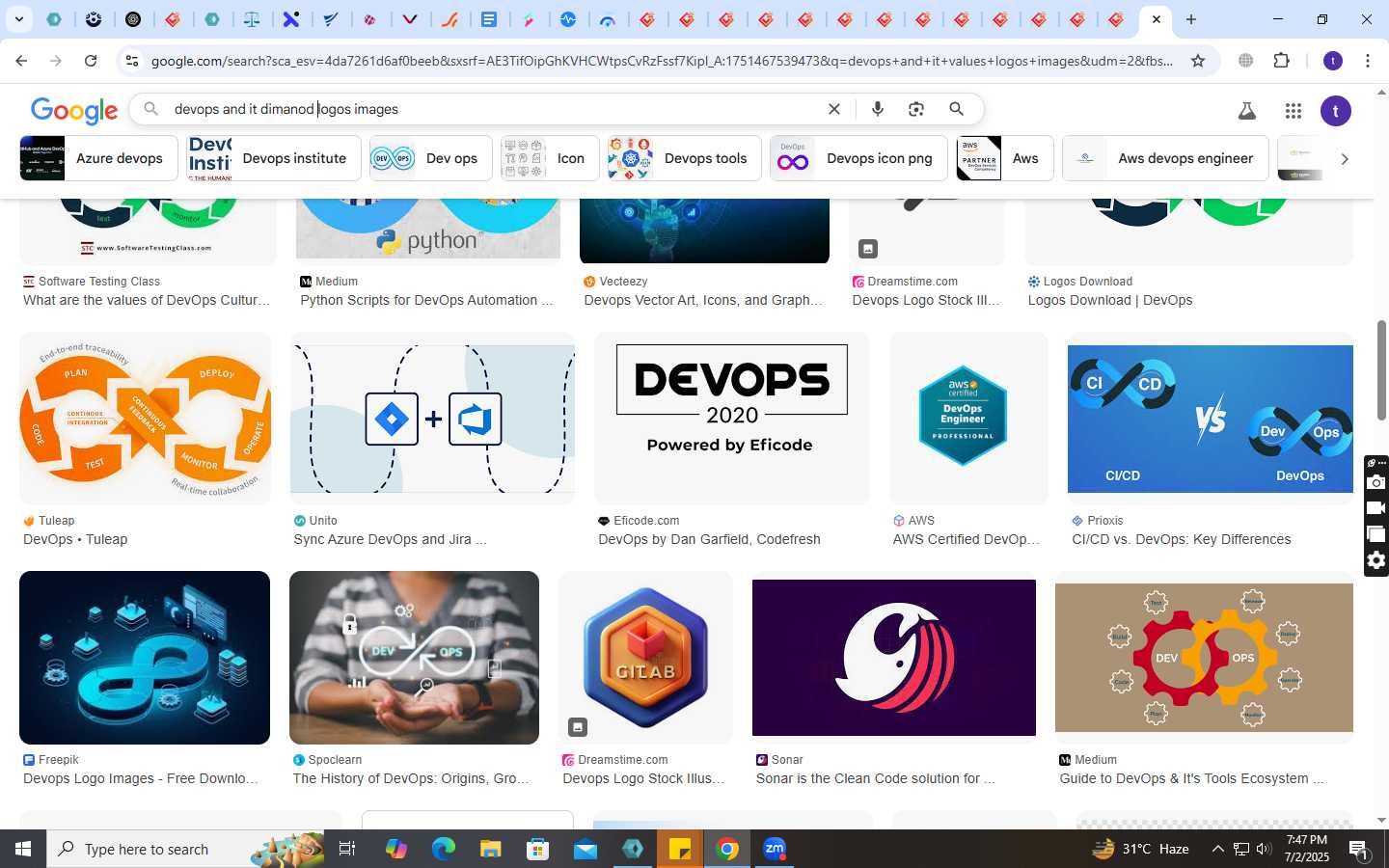This screenshot has width=1389, height=868.
Task: Open the DEVOPS 2020 Eficode image
Action: point(732,419)
